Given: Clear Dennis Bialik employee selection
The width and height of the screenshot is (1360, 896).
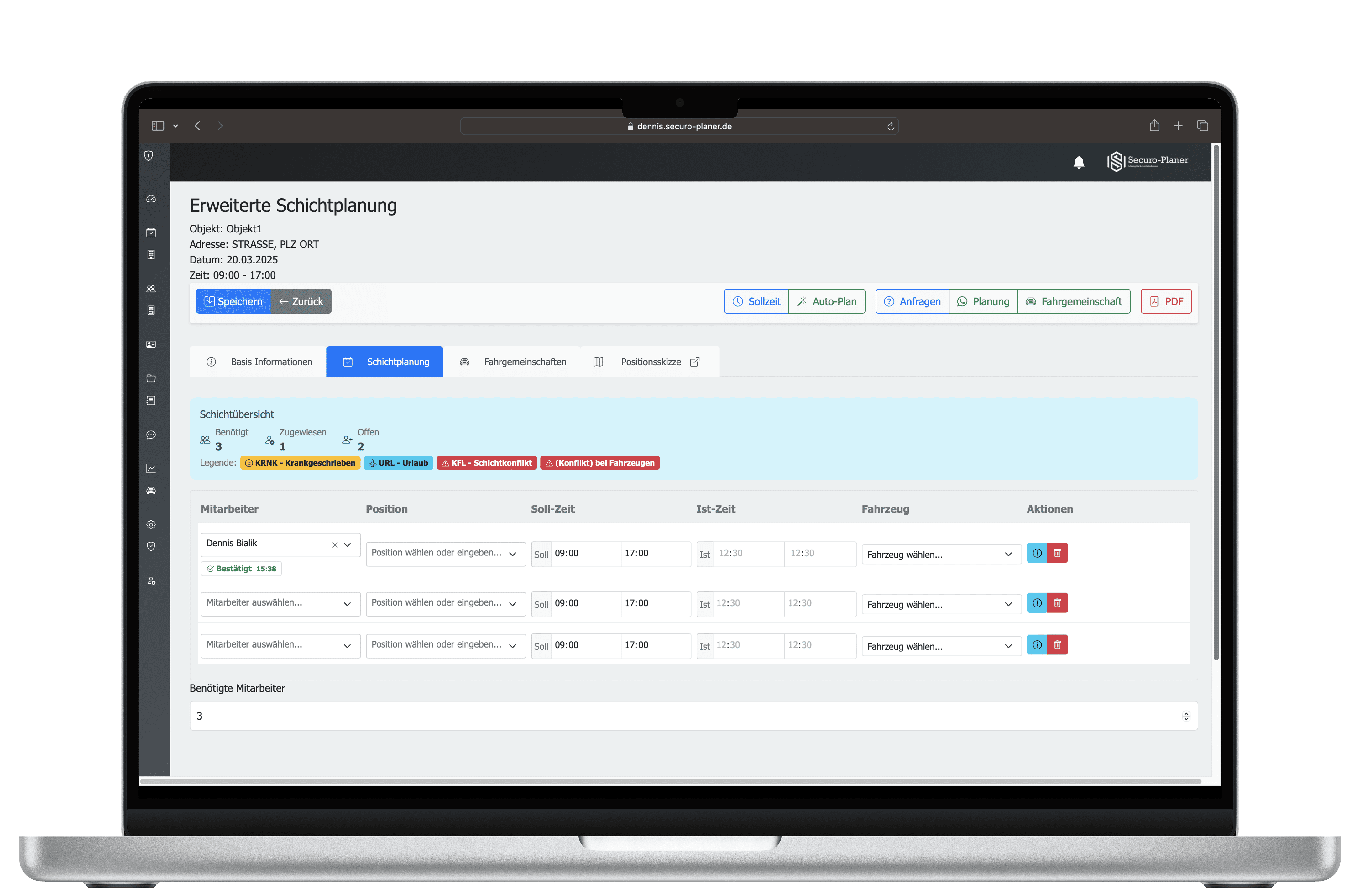Looking at the screenshot, I should [x=335, y=545].
